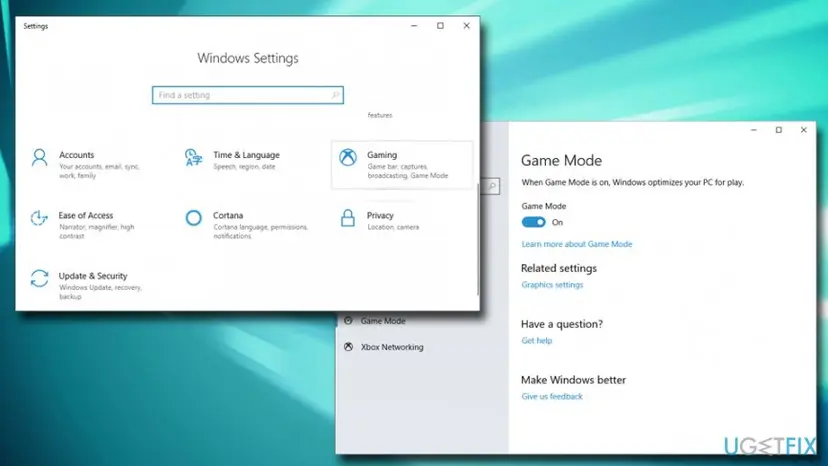Click the Cortana circle icon
The height and width of the screenshot is (466, 828).
tap(193, 218)
